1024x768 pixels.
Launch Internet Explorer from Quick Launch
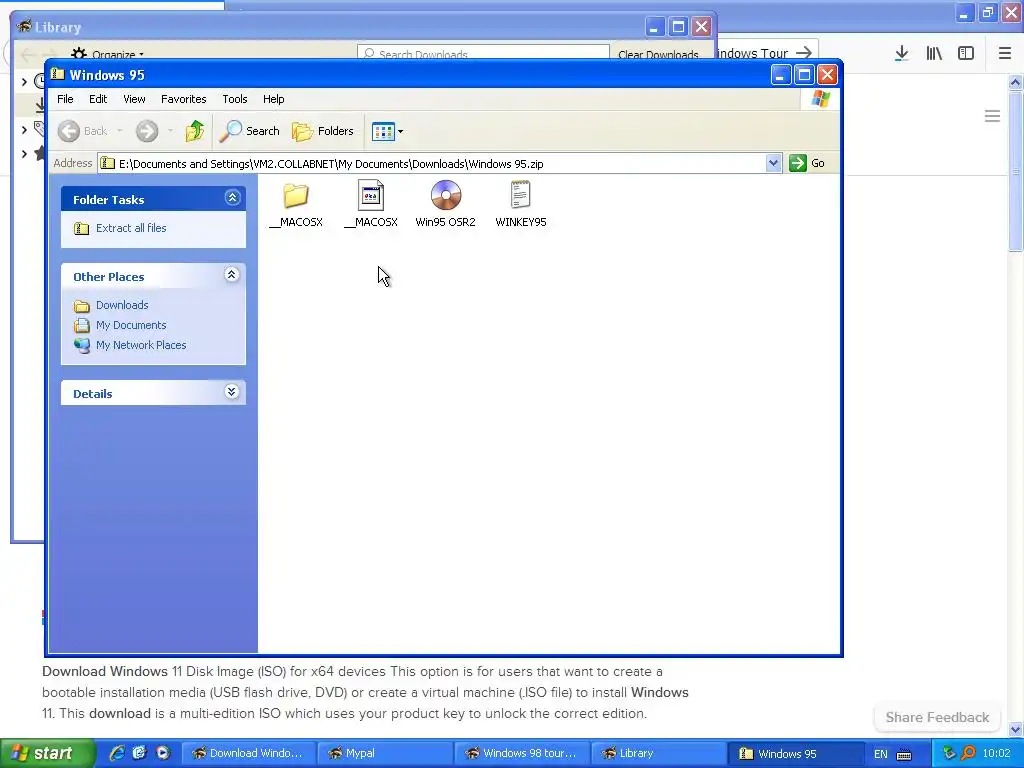[x=117, y=753]
